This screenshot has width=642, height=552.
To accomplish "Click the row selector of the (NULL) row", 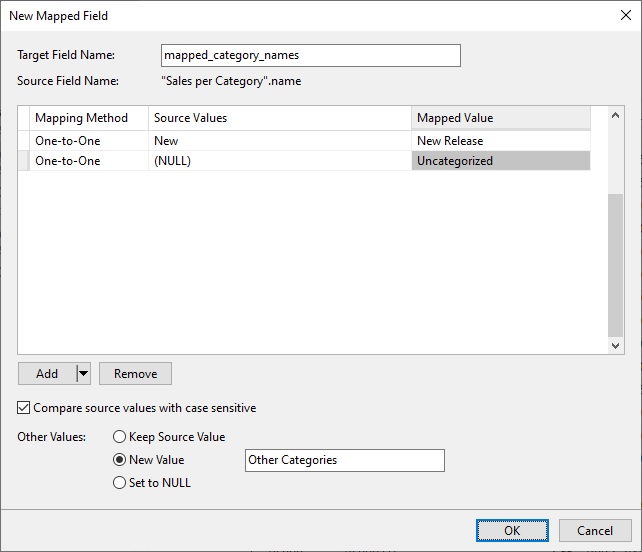I will click(x=24, y=161).
